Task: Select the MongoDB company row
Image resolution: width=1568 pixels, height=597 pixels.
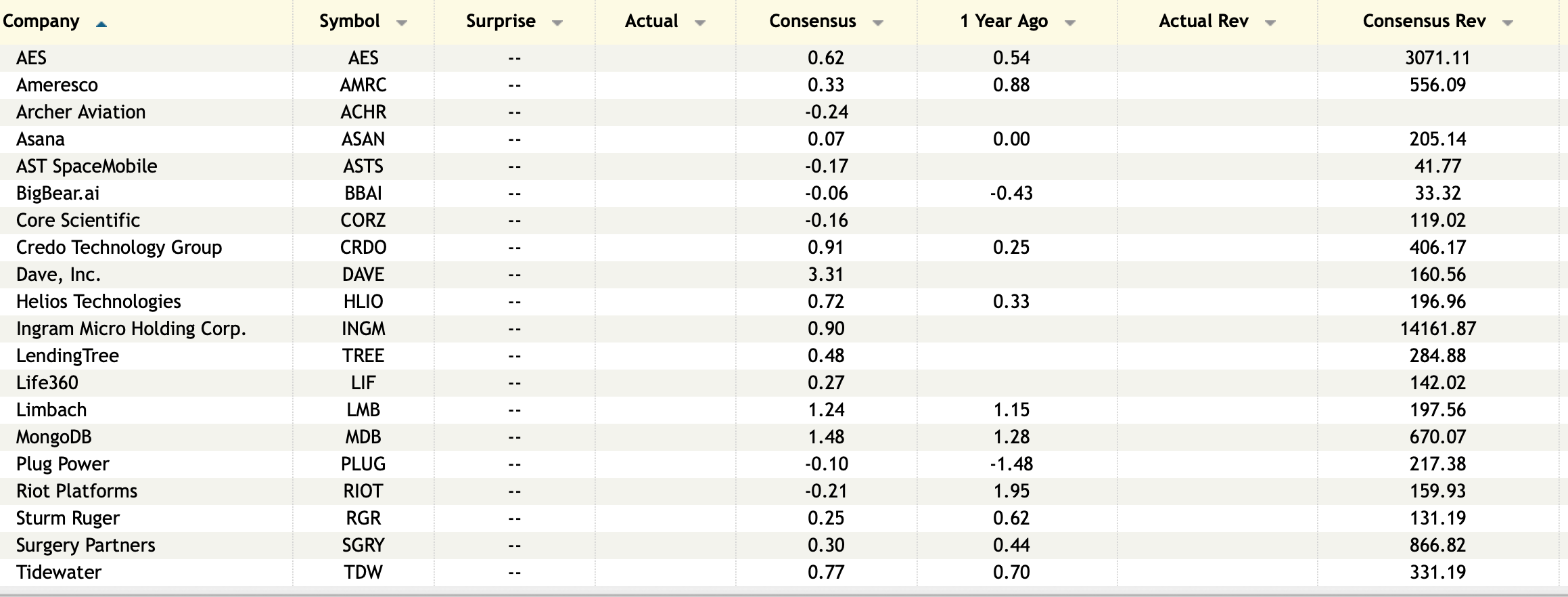Action: [x=54, y=437]
